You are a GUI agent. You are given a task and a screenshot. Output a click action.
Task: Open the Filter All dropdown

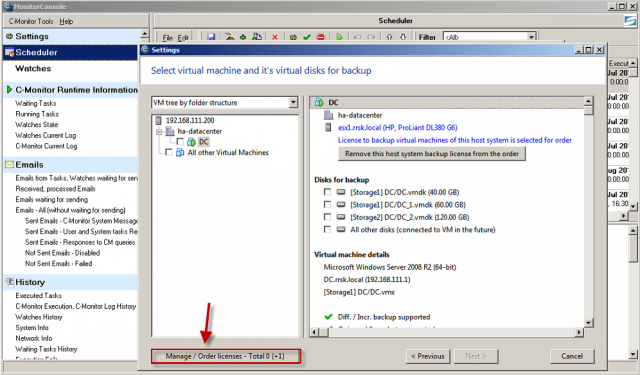coord(531,37)
